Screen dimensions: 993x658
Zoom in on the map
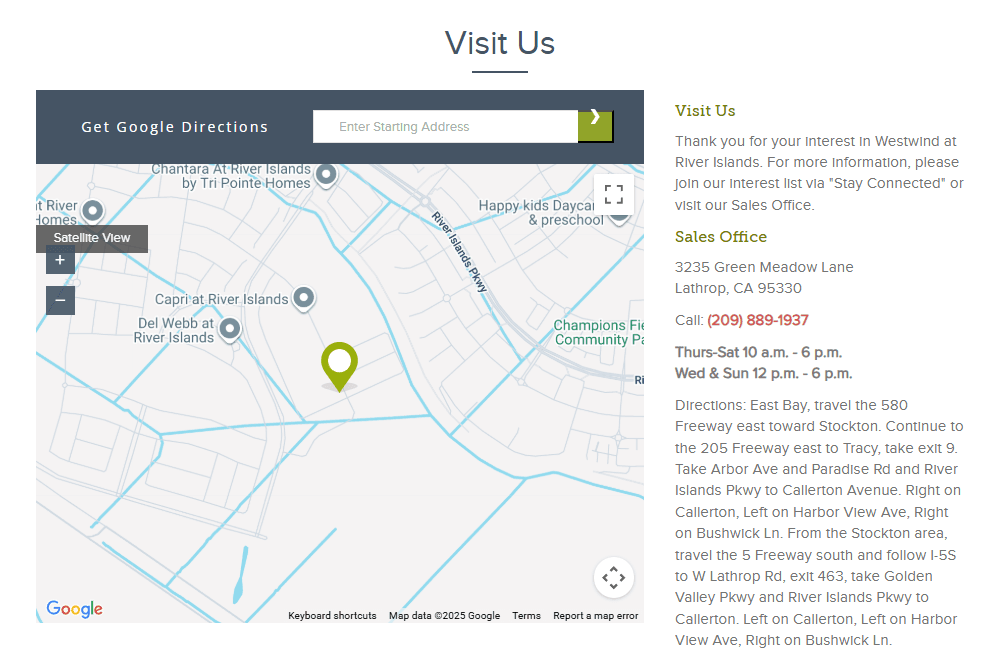tap(60, 260)
